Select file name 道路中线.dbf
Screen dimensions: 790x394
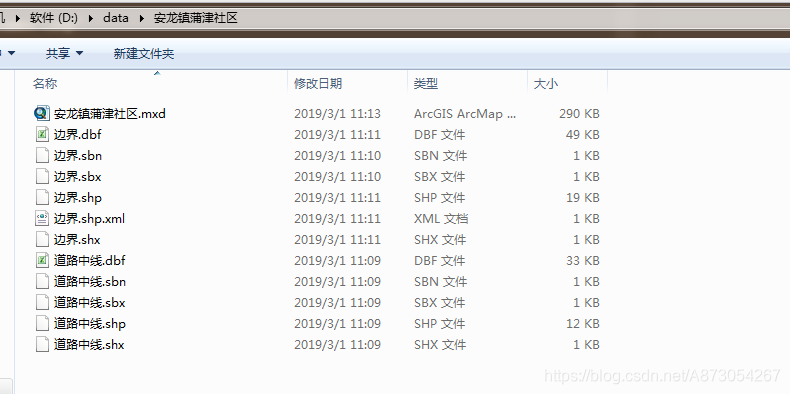[x=90, y=260]
